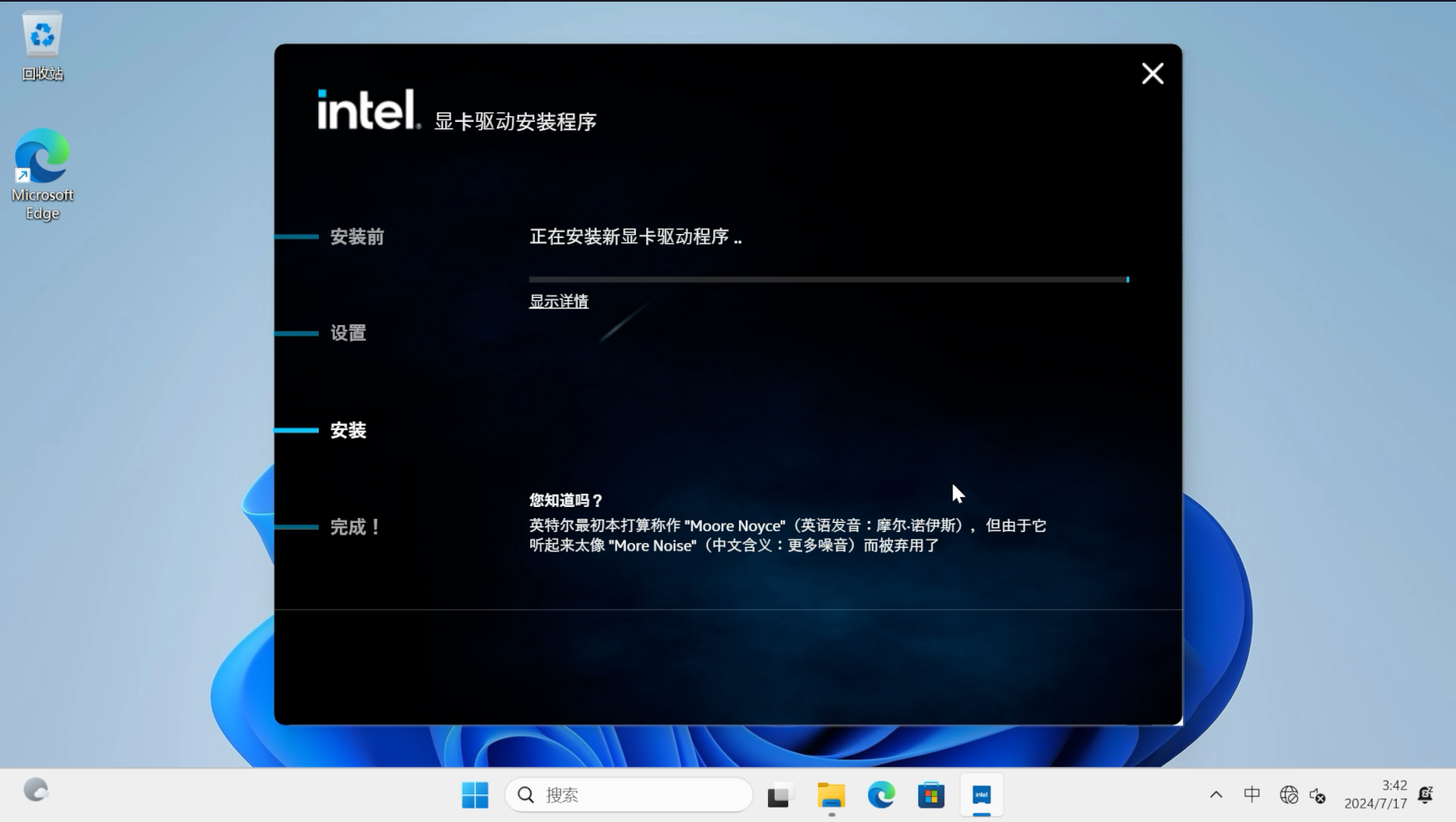Launch Microsoft Edge from the taskbar
Viewport: 1456px width, 822px height.
tap(881, 795)
